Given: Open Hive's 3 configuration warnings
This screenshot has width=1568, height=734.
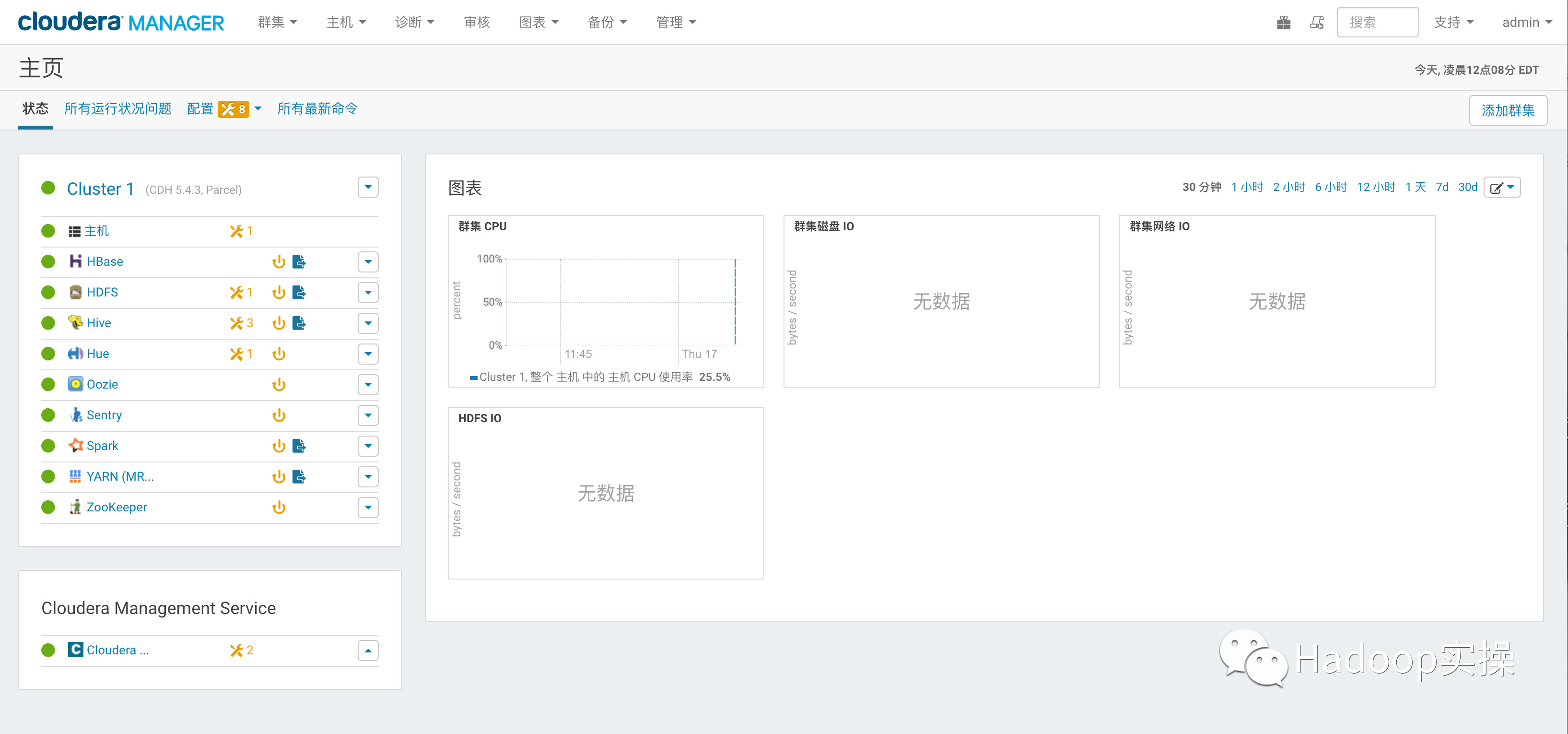Looking at the screenshot, I should click(x=241, y=323).
